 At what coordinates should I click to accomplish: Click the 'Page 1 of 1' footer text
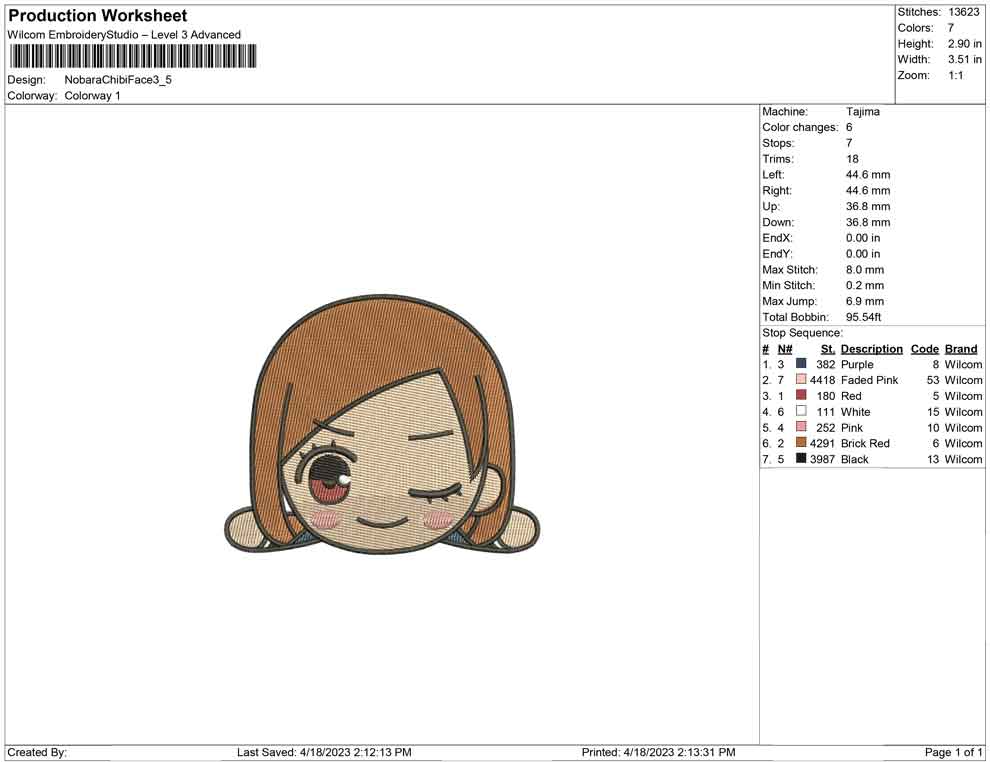pos(953,752)
